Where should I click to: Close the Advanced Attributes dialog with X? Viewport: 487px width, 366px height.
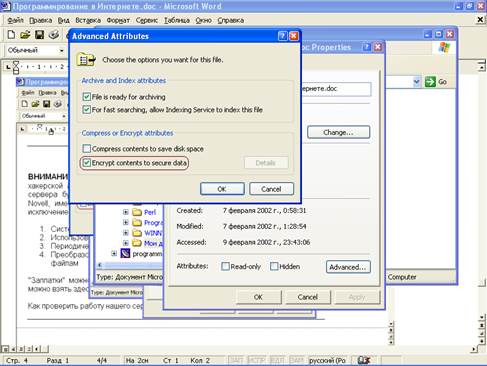click(294, 36)
